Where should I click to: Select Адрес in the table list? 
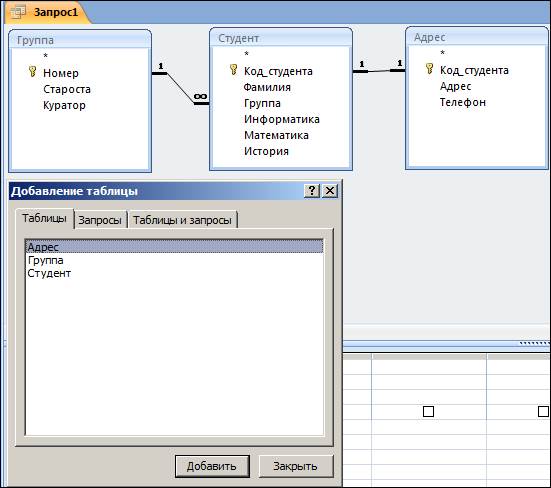point(174,247)
